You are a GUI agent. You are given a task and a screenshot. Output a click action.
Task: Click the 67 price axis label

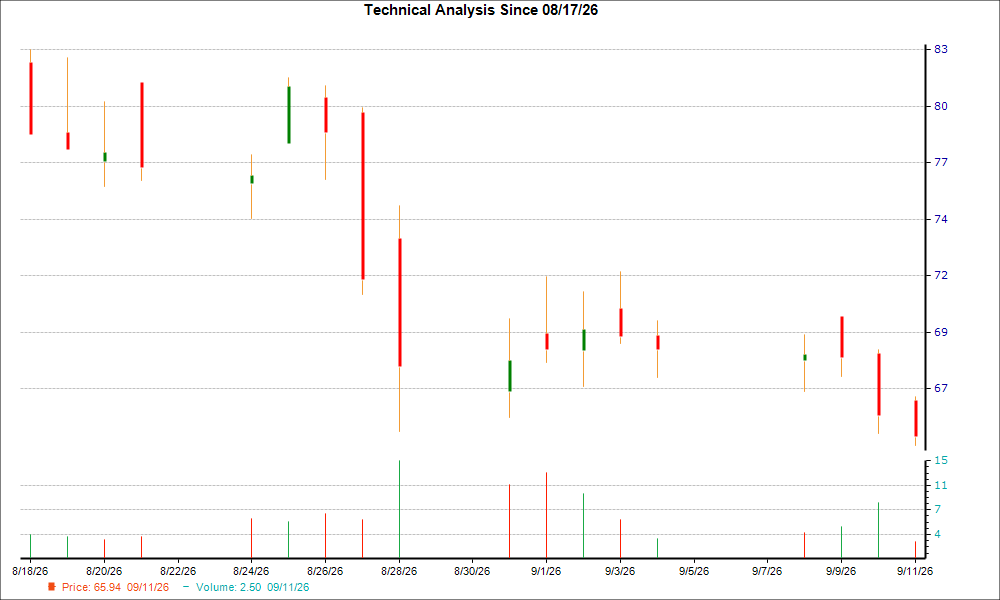(x=941, y=388)
